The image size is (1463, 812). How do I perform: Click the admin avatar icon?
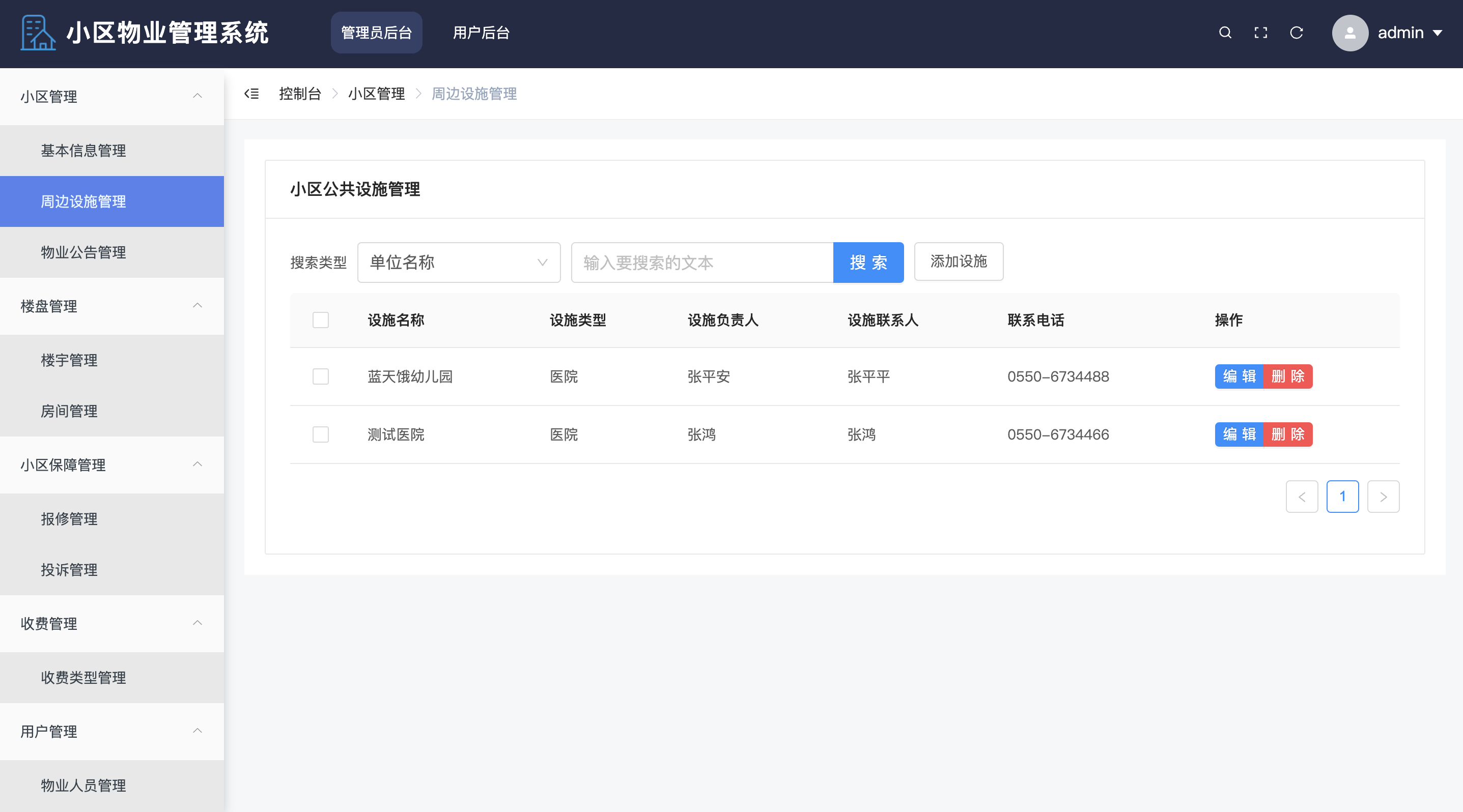[x=1350, y=33]
